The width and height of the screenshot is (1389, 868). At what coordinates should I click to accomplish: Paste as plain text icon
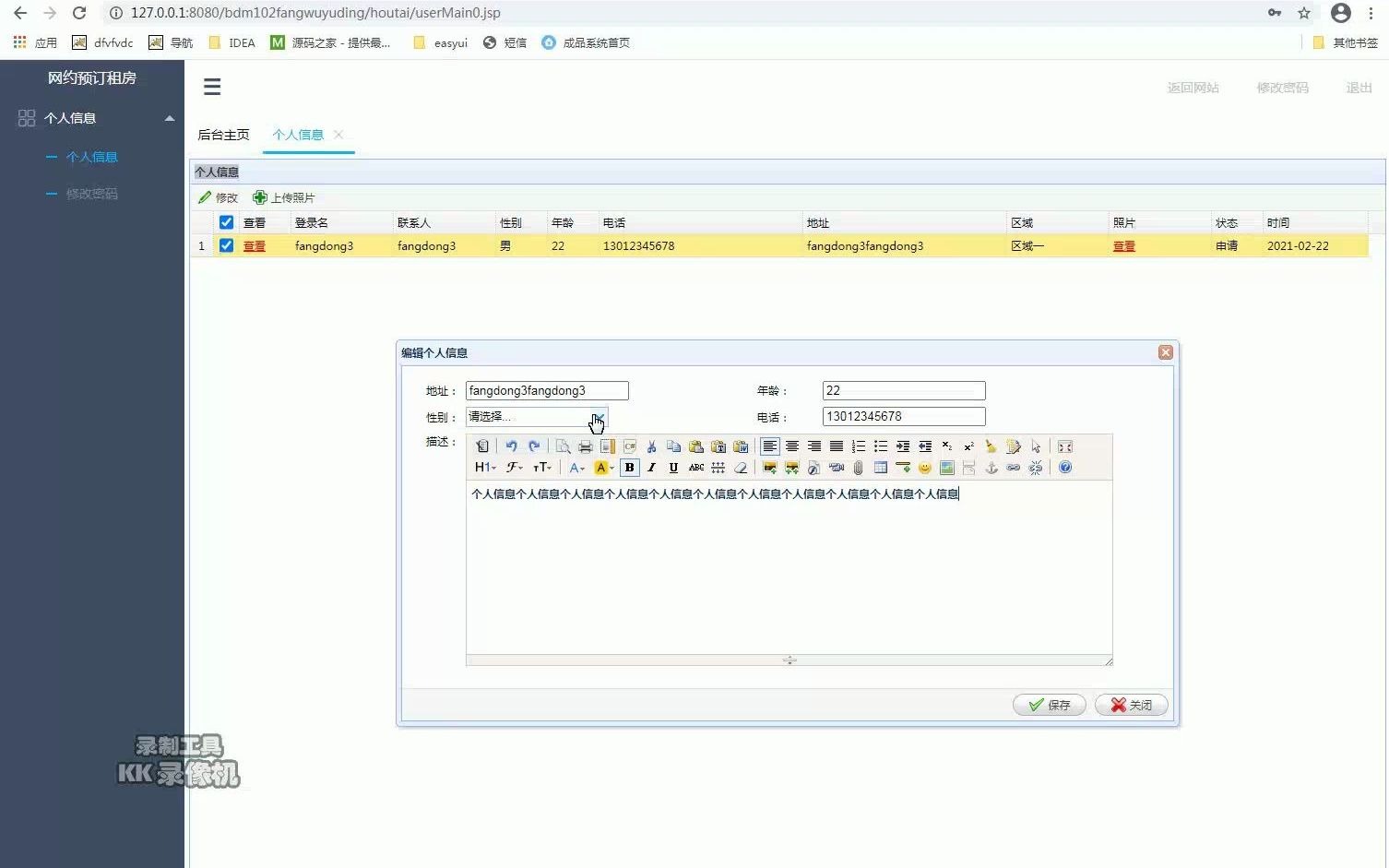tap(718, 446)
